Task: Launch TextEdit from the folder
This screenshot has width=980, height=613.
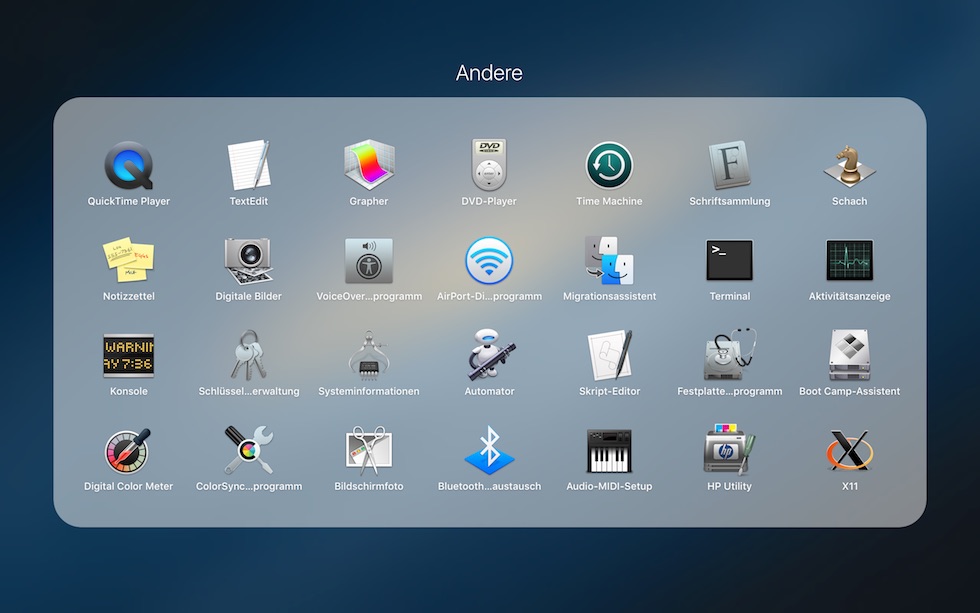Action: [x=249, y=165]
